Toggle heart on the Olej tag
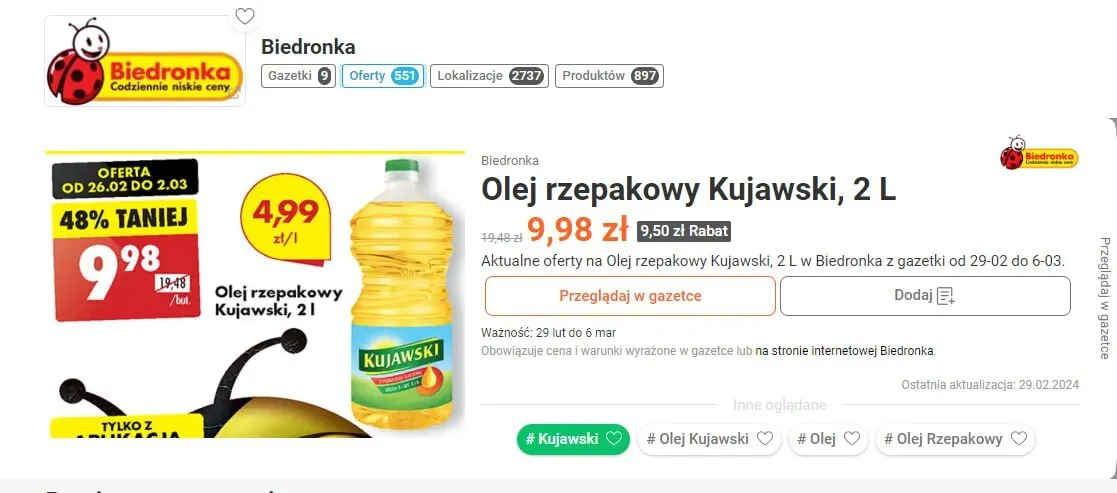 (851, 439)
